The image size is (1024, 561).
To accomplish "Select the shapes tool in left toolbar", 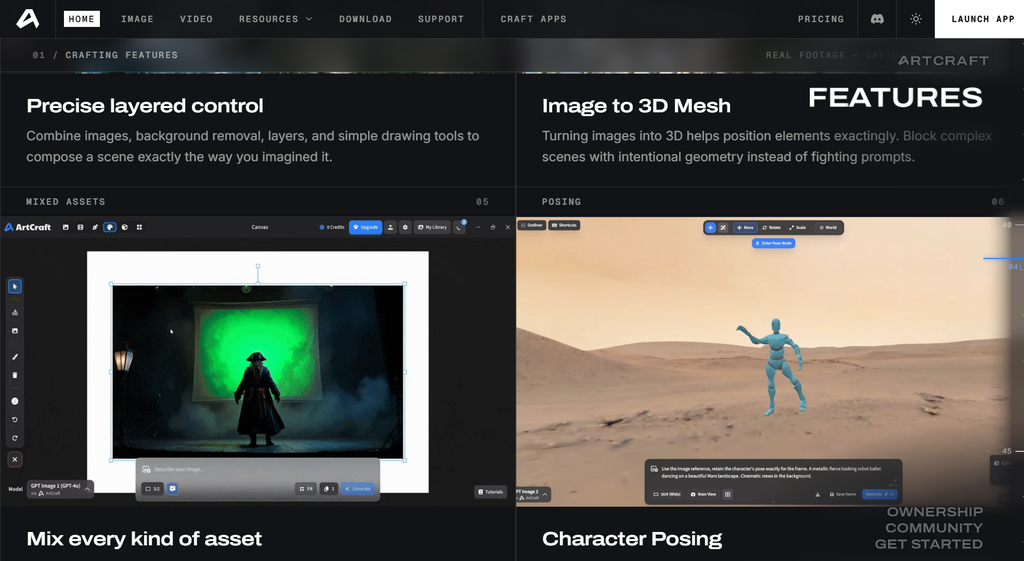I will pyautogui.click(x=14, y=312).
